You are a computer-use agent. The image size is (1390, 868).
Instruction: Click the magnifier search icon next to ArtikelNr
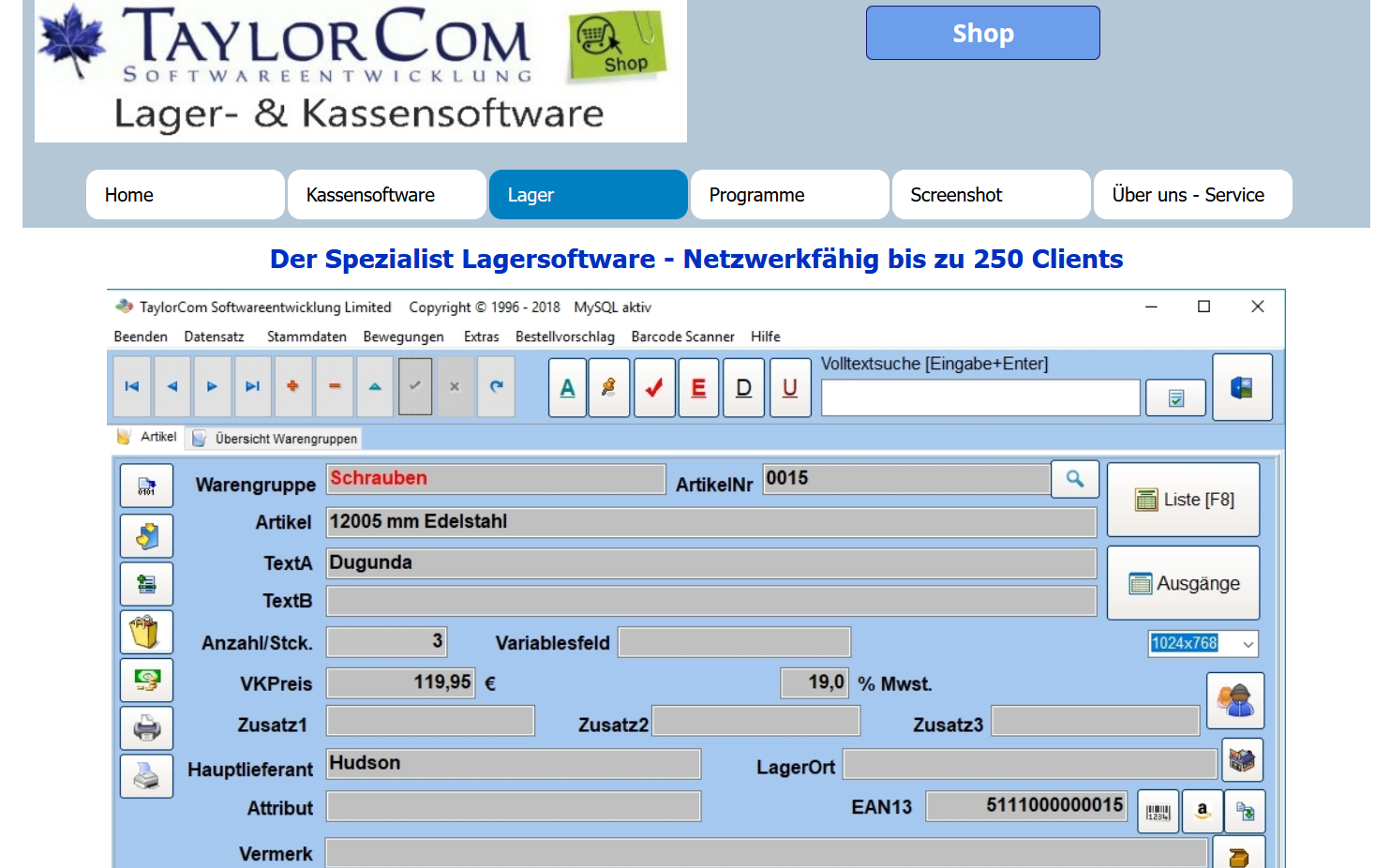1075,479
